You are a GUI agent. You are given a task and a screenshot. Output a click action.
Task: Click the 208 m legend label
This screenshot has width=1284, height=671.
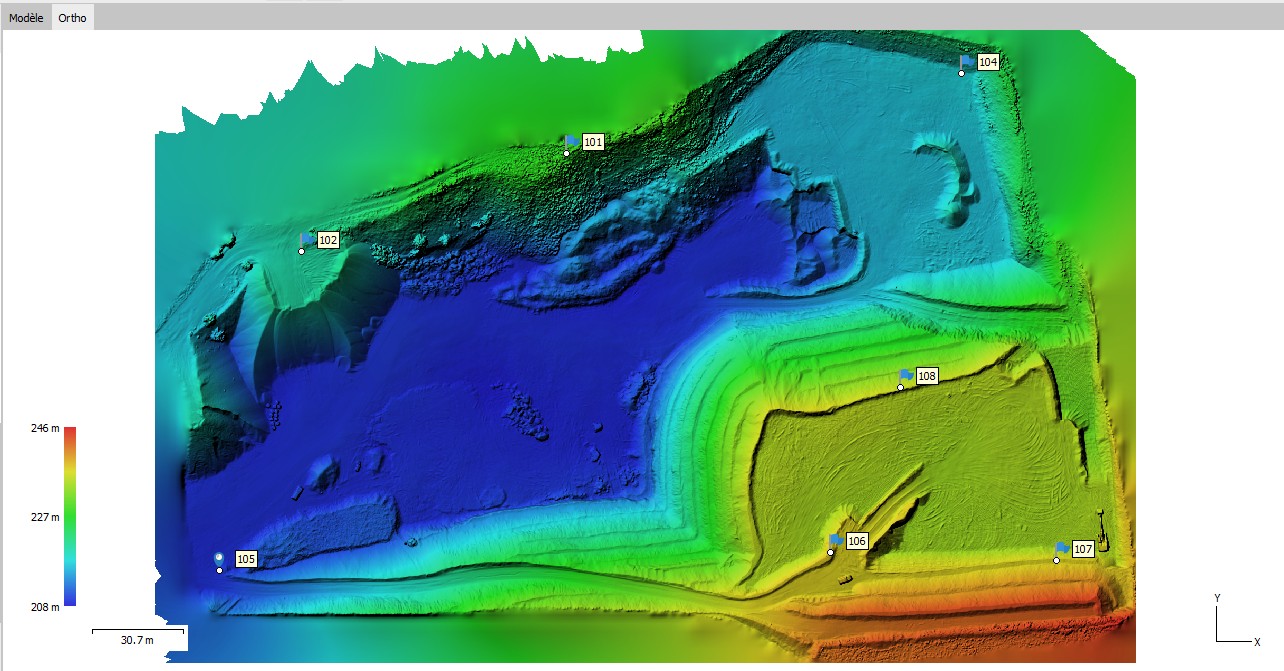pos(44,605)
